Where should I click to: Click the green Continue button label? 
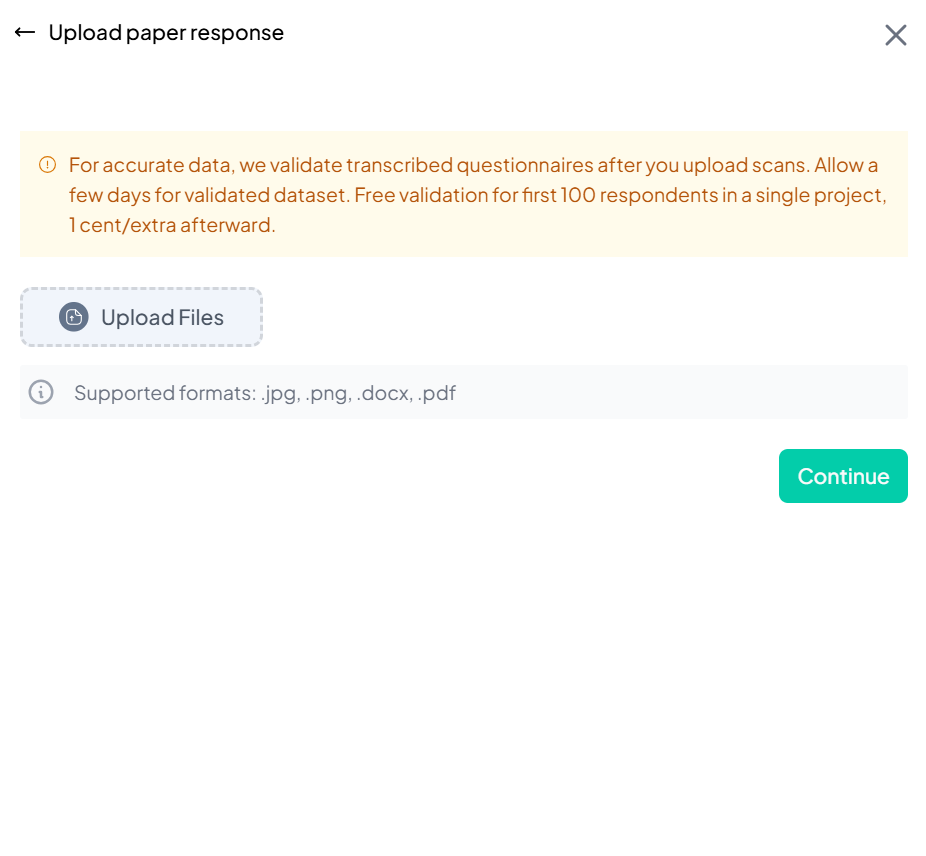point(843,475)
